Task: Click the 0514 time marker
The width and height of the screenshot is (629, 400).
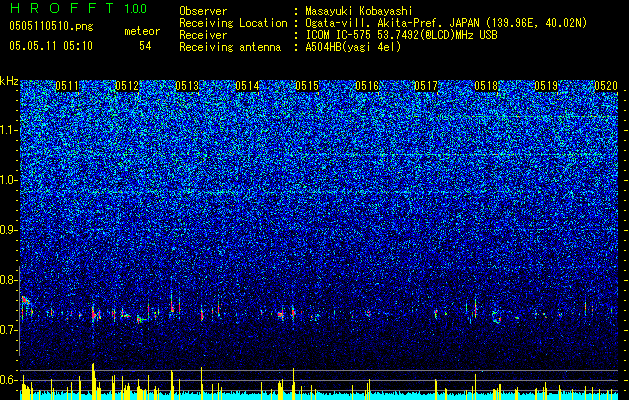Action: tap(247, 86)
